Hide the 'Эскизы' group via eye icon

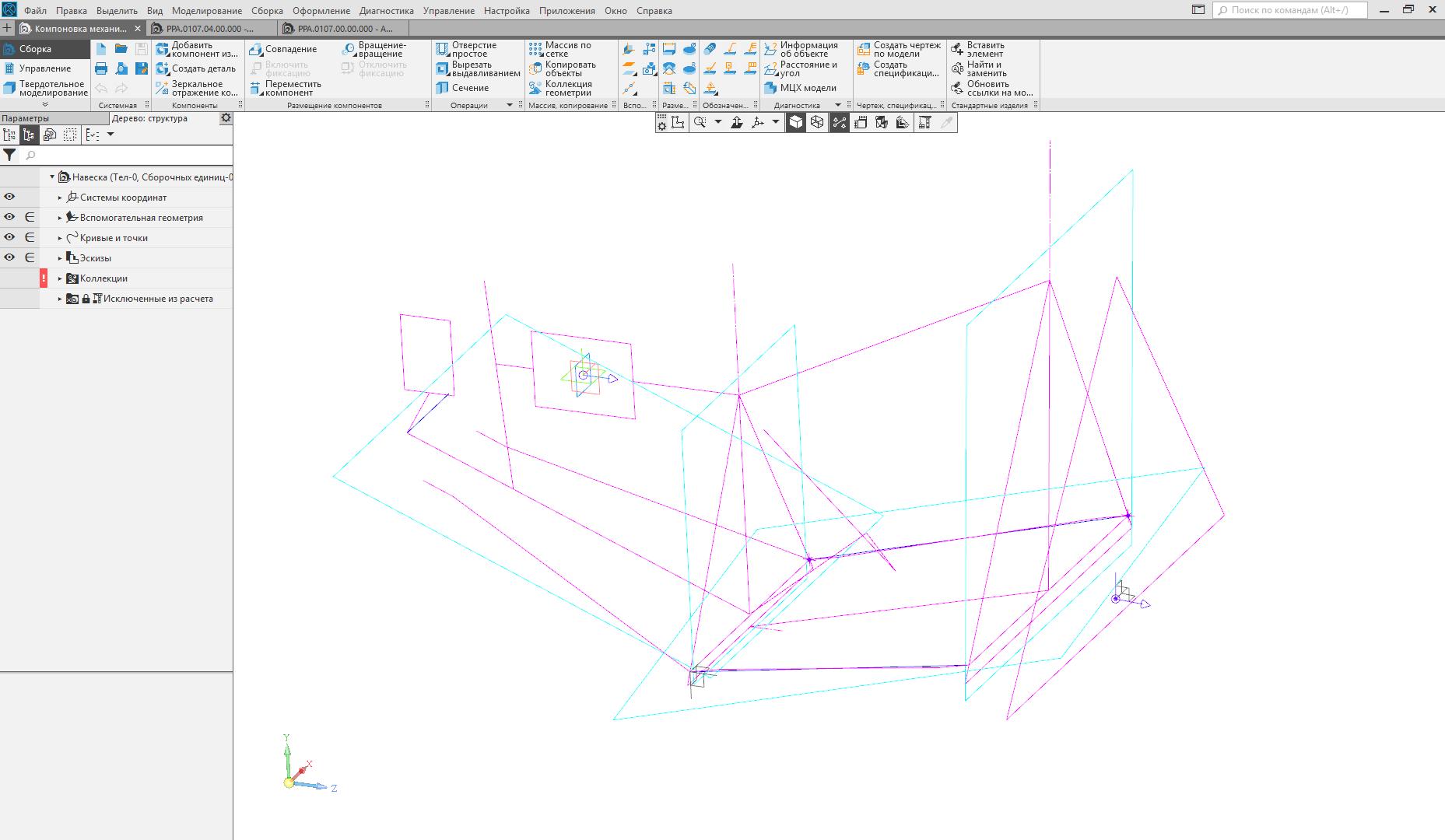(x=9, y=258)
